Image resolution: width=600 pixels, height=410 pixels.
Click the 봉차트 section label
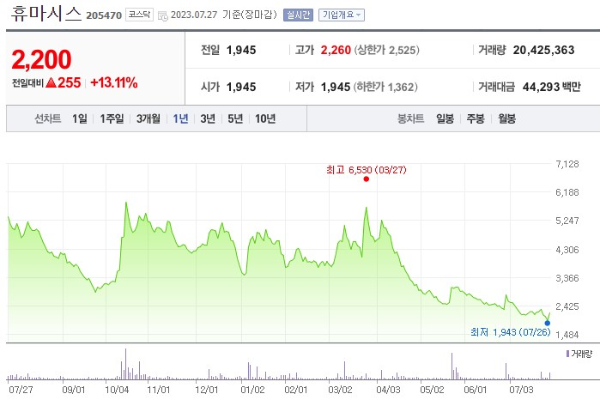click(411, 119)
